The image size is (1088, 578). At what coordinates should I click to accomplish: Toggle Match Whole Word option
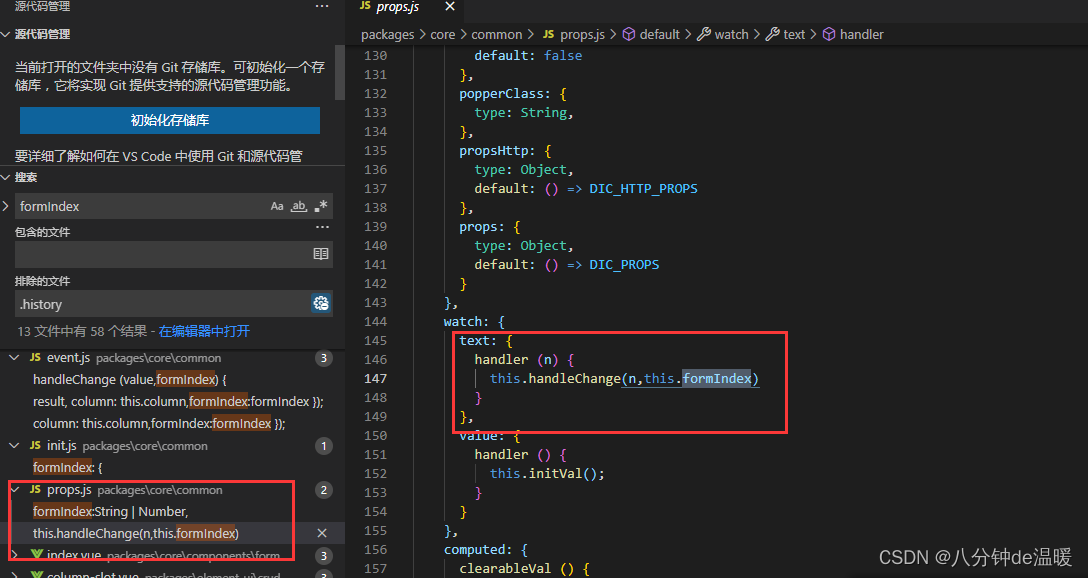[x=298, y=206]
